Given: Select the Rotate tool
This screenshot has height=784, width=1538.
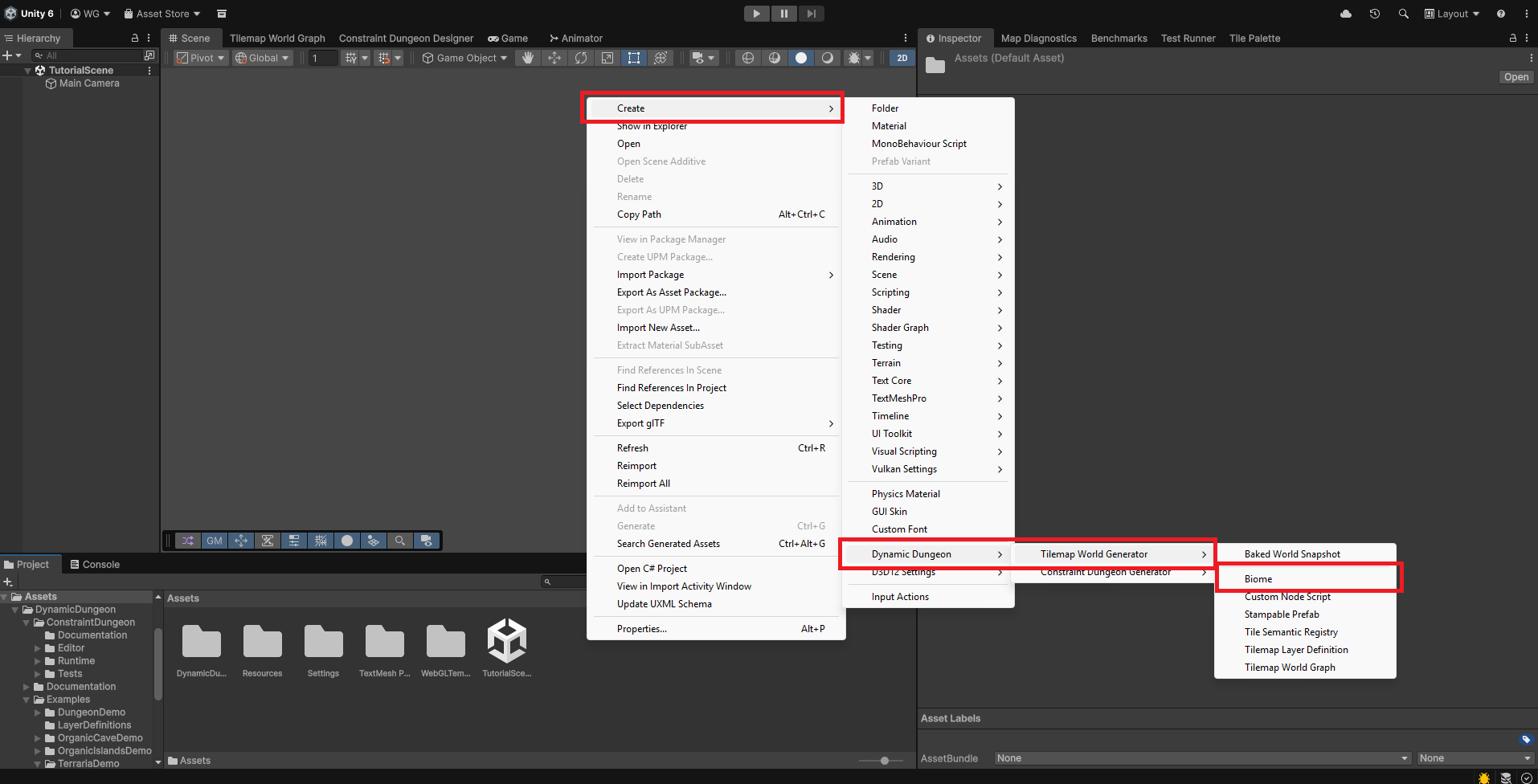Looking at the screenshot, I should pyautogui.click(x=581, y=58).
